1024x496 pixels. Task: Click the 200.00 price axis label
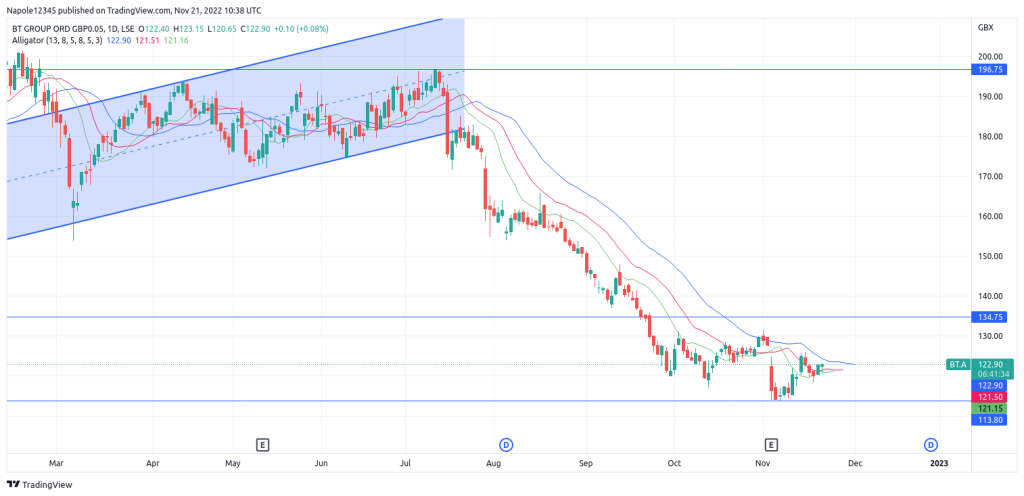pyautogui.click(x=989, y=57)
